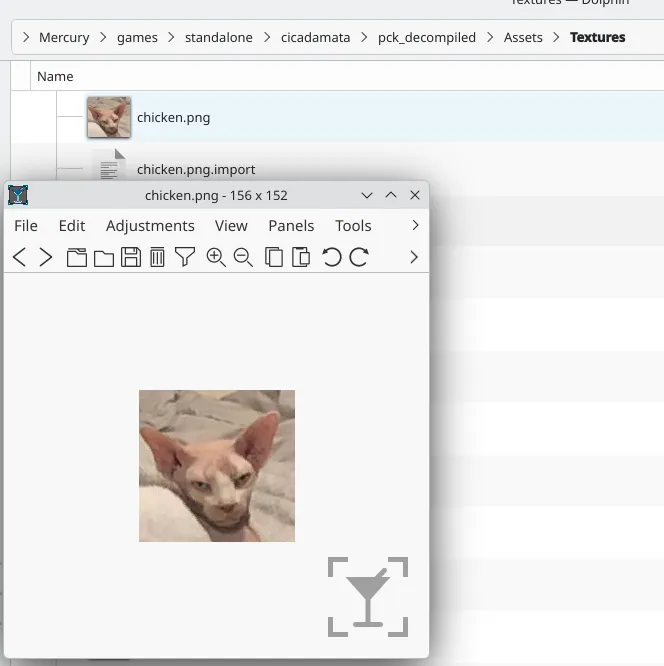The width and height of the screenshot is (664, 666).
Task: Navigate to games in Dolphin breadcrumb
Action: (137, 37)
